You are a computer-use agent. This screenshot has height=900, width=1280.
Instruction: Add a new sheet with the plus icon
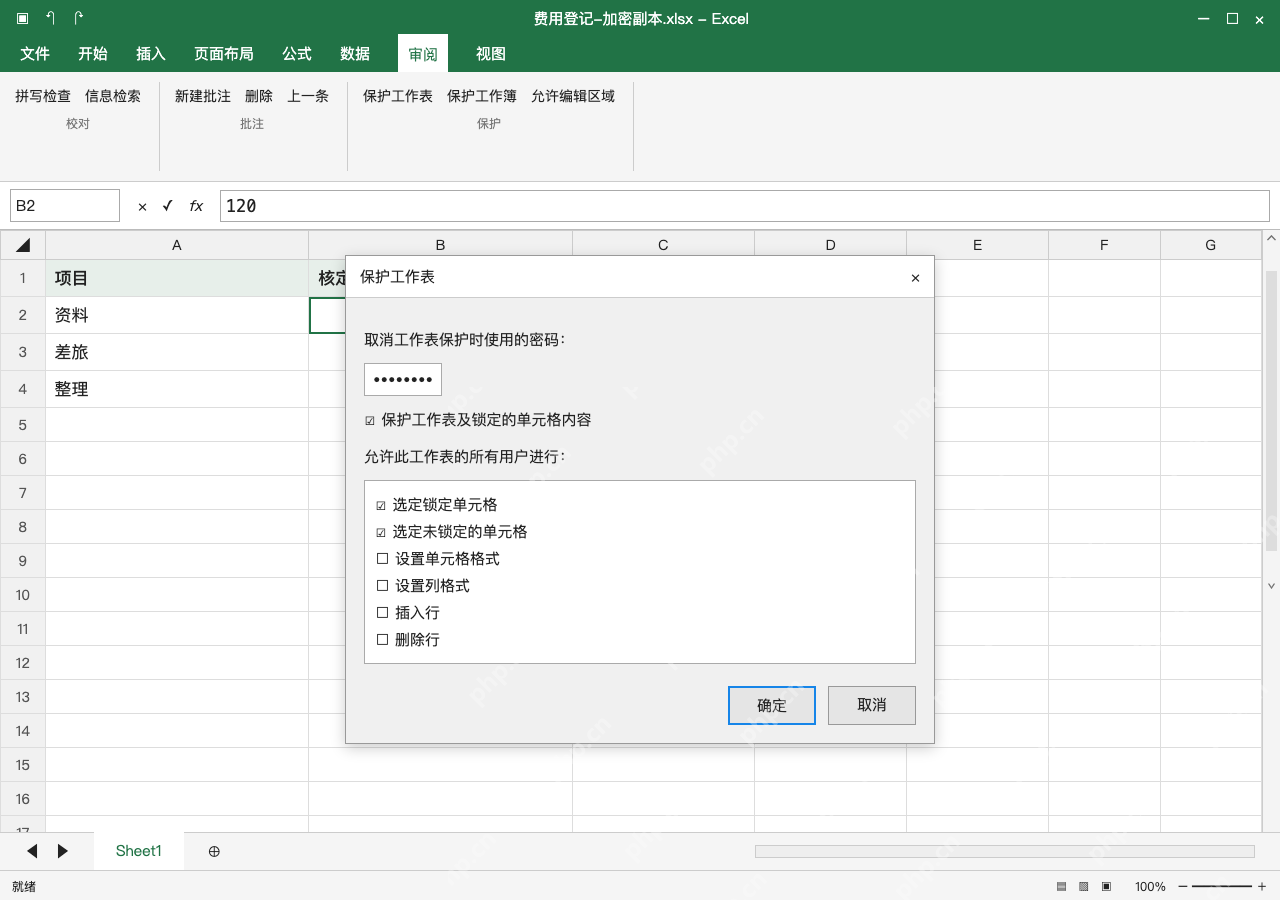click(214, 851)
